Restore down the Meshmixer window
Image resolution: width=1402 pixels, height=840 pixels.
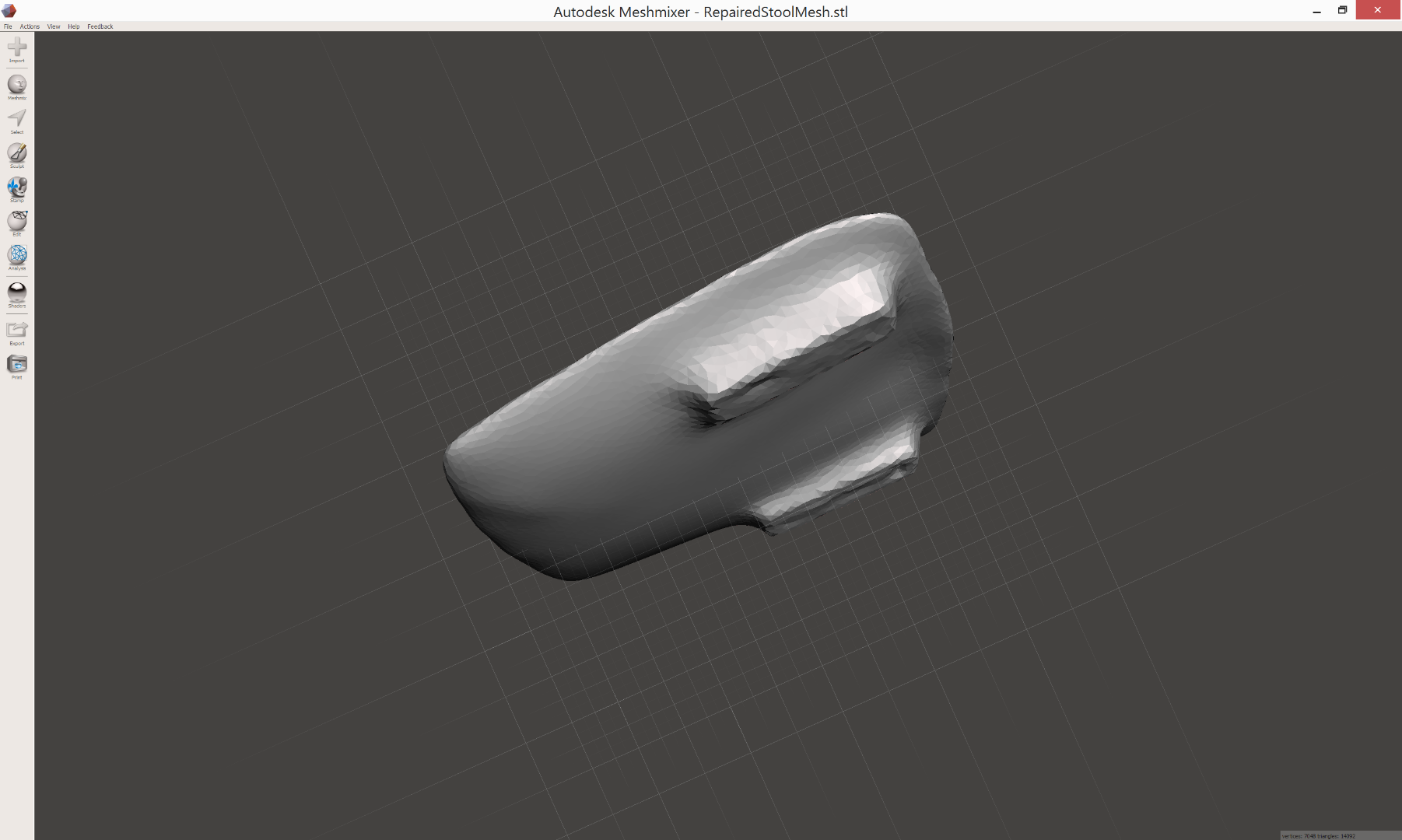tap(1342, 10)
